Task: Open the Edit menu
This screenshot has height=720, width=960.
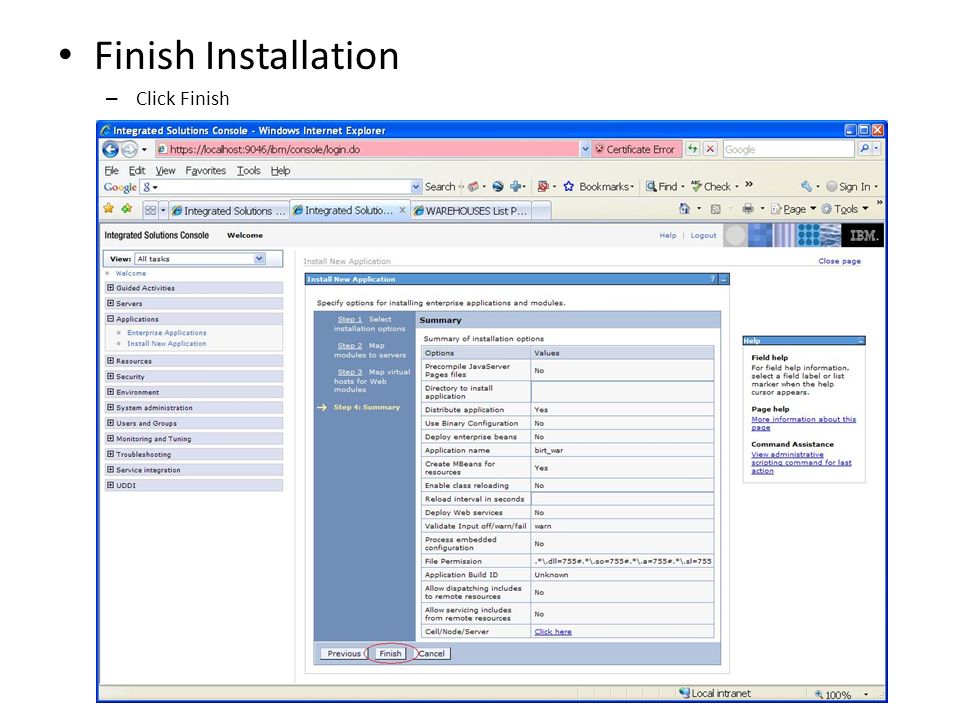Action: point(137,170)
